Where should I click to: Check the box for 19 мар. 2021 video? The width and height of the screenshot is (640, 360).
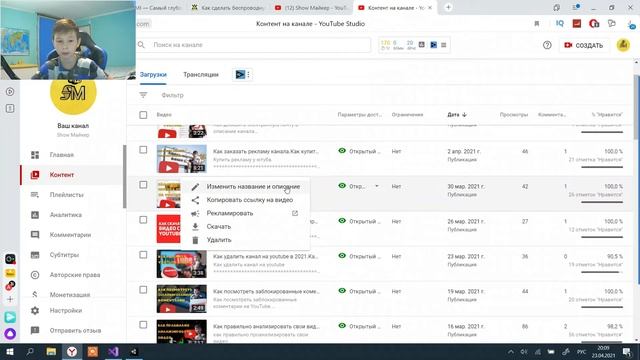click(x=143, y=290)
